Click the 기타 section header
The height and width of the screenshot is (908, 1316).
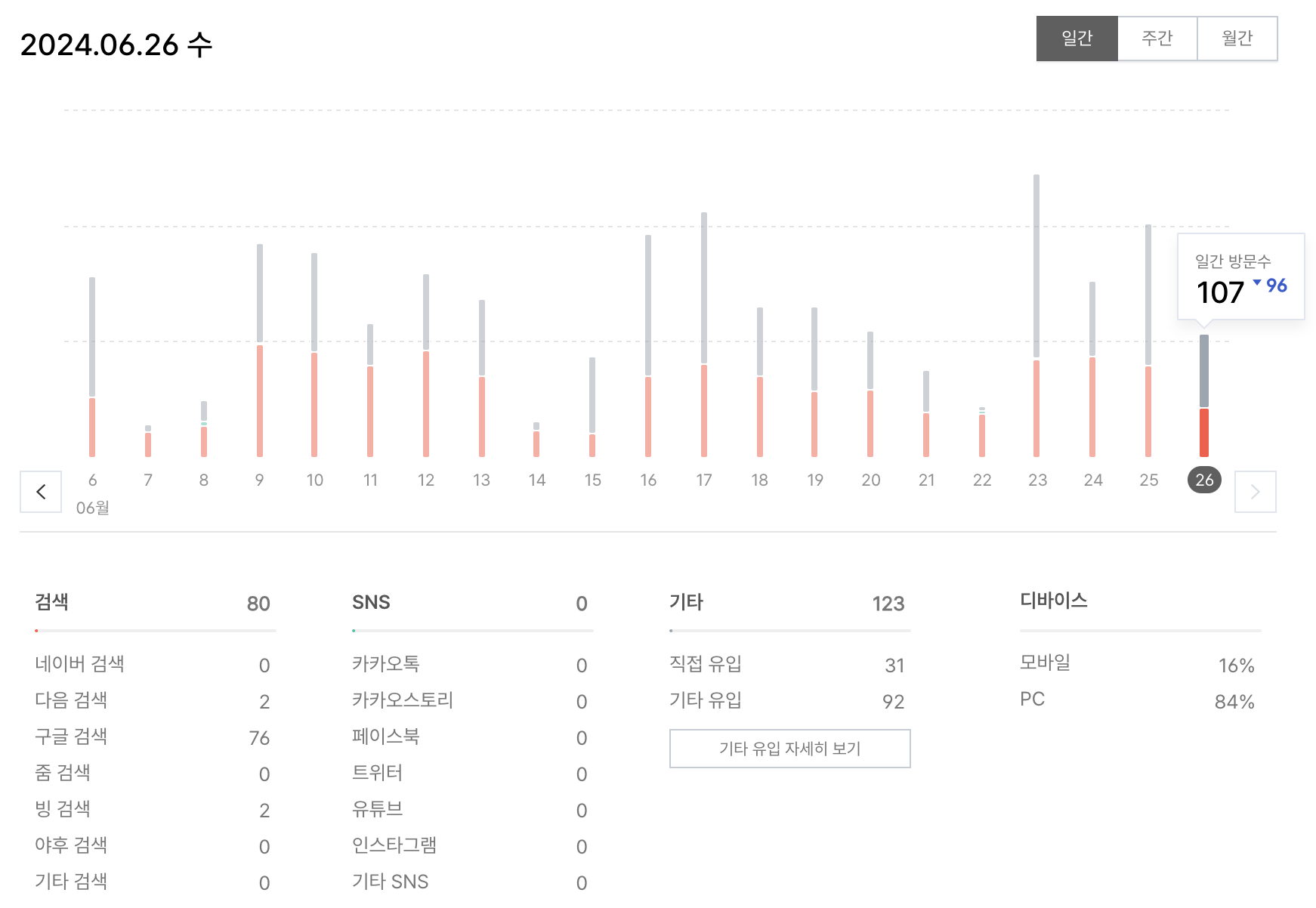click(686, 602)
